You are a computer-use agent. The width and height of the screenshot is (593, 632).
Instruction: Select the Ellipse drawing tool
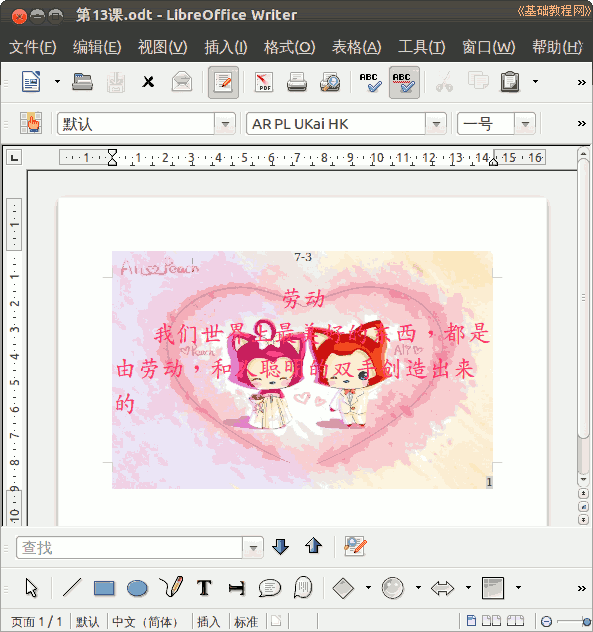[137, 588]
